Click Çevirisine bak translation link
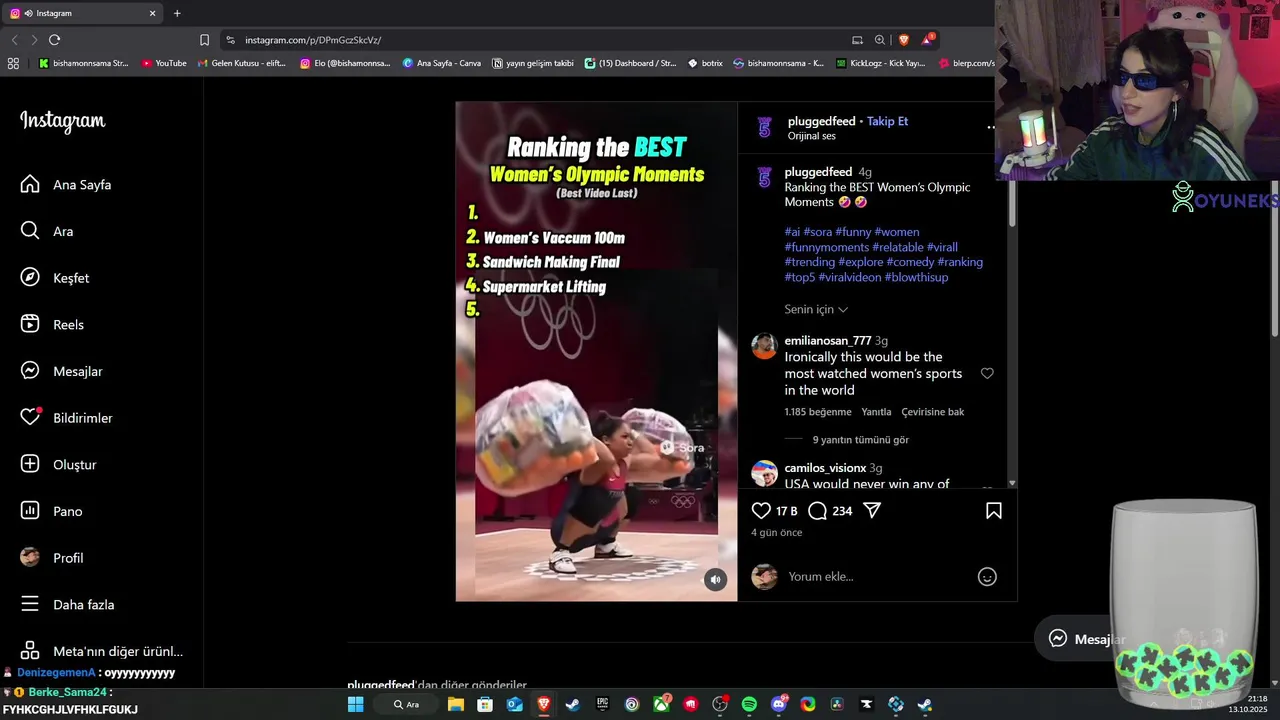Image resolution: width=1280 pixels, height=720 pixels. (x=932, y=412)
